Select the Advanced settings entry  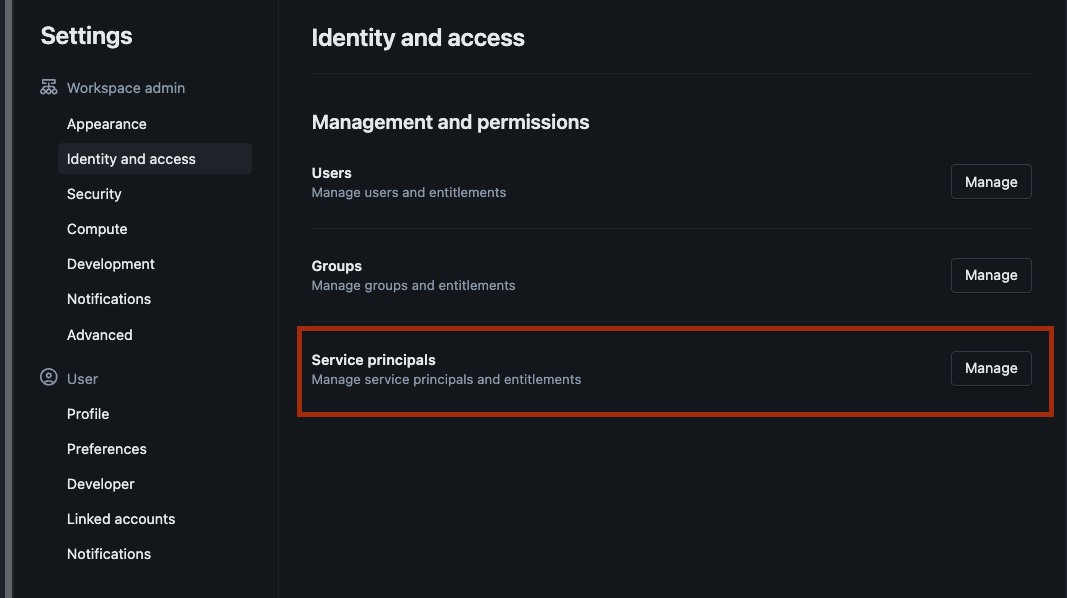click(99, 335)
